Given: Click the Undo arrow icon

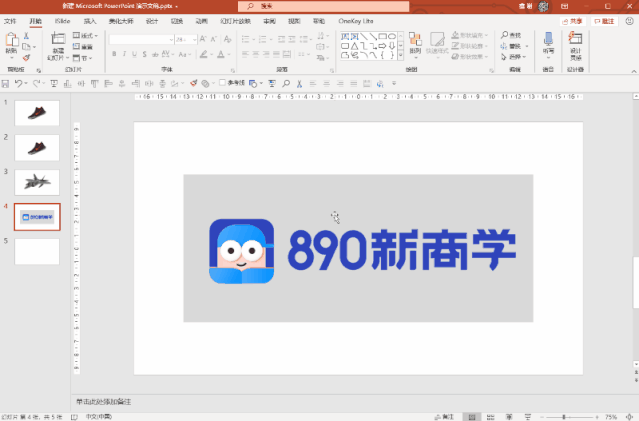Looking at the screenshot, I should [x=18, y=84].
